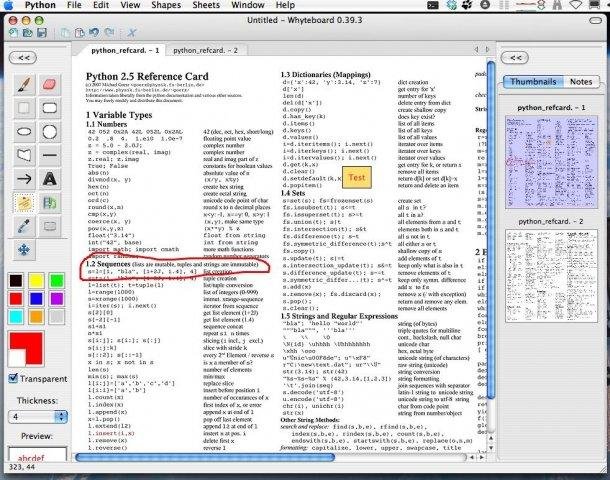Pick the light grey color swatch
The width and height of the screenshot is (610, 480).
pyautogui.click(x=57, y=317)
